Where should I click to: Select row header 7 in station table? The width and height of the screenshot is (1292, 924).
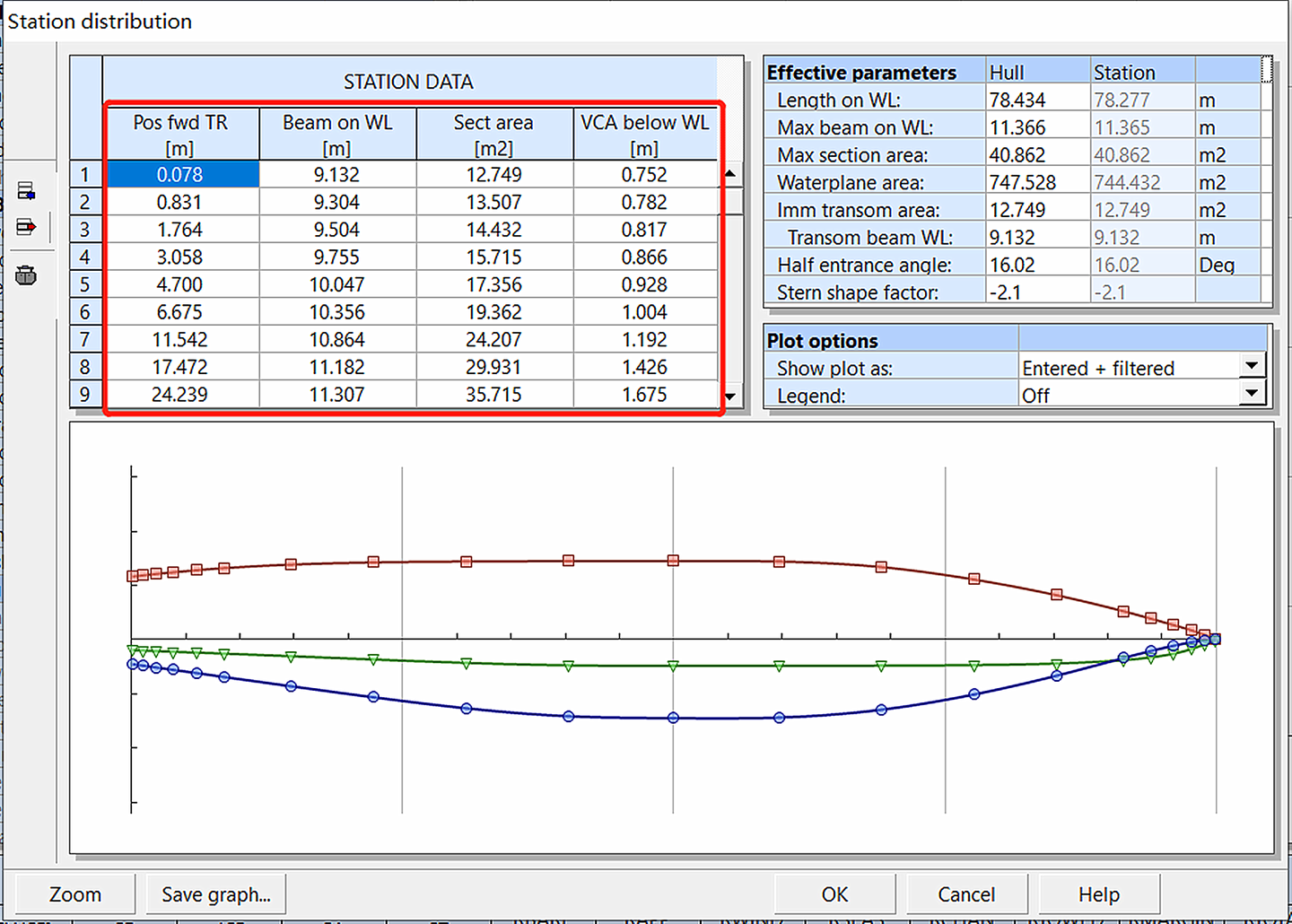[x=85, y=339]
